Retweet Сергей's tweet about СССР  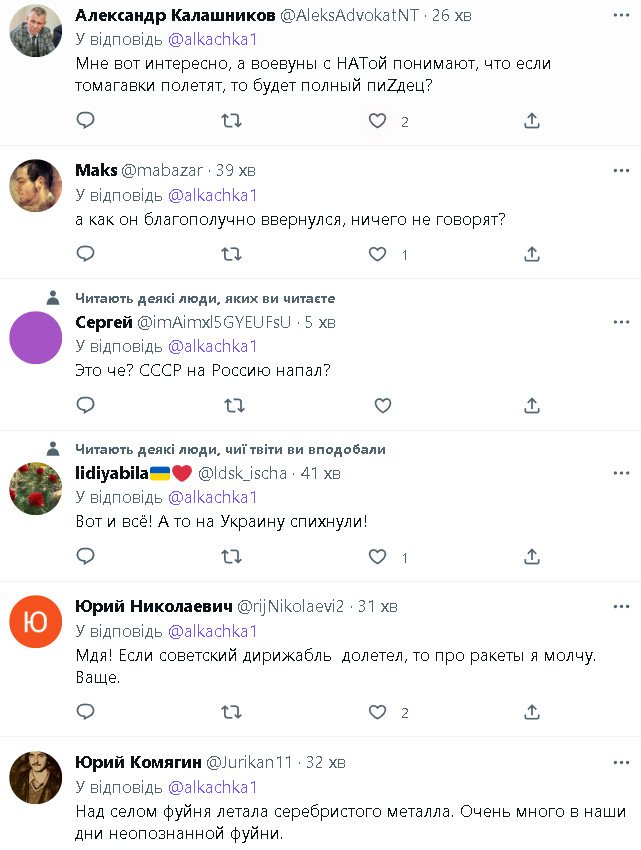[x=231, y=405]
